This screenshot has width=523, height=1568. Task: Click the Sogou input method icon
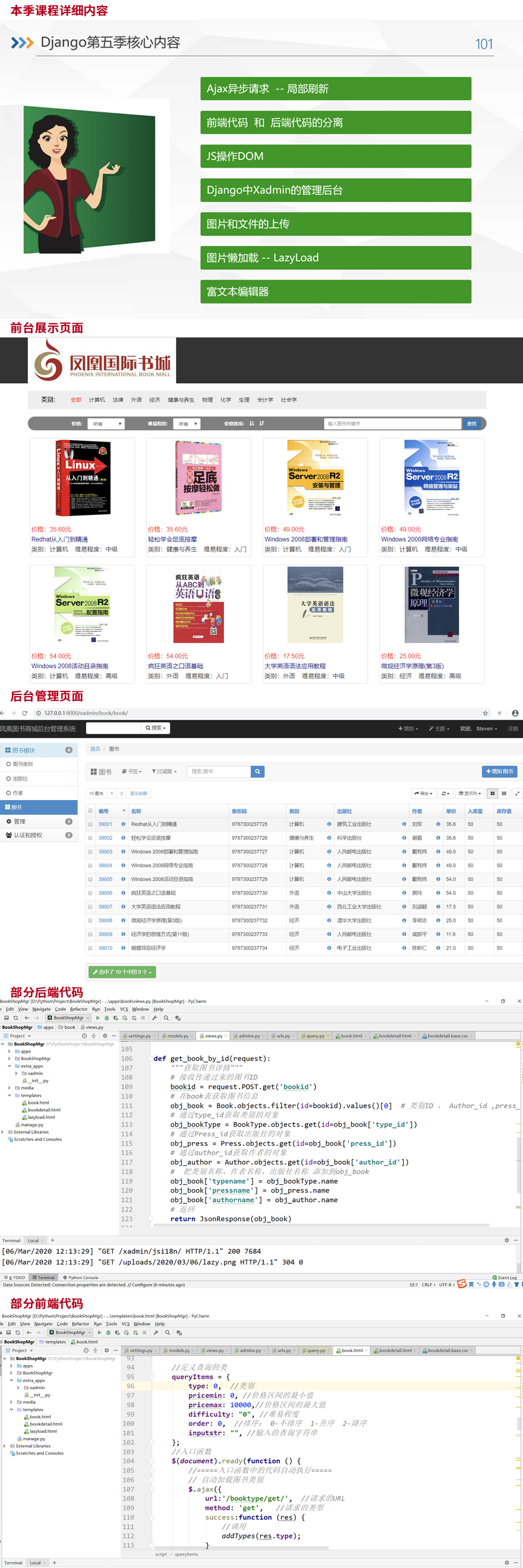click(x=462, y=1284)
